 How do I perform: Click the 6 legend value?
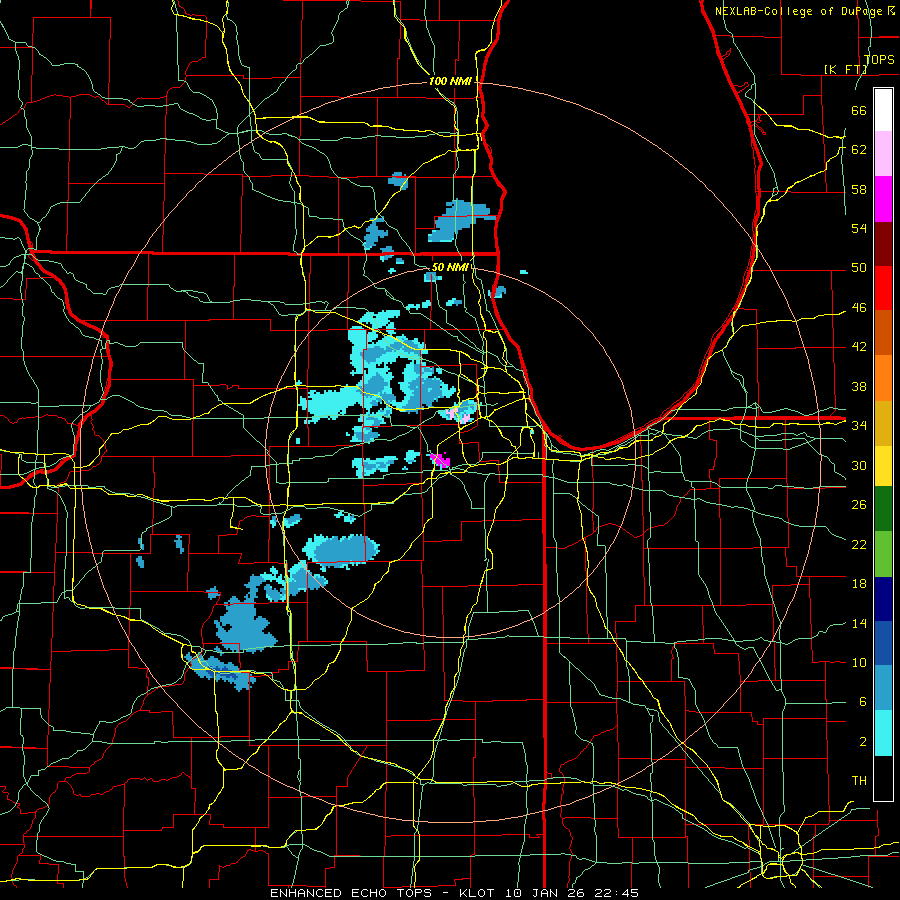tap(863, 702)
